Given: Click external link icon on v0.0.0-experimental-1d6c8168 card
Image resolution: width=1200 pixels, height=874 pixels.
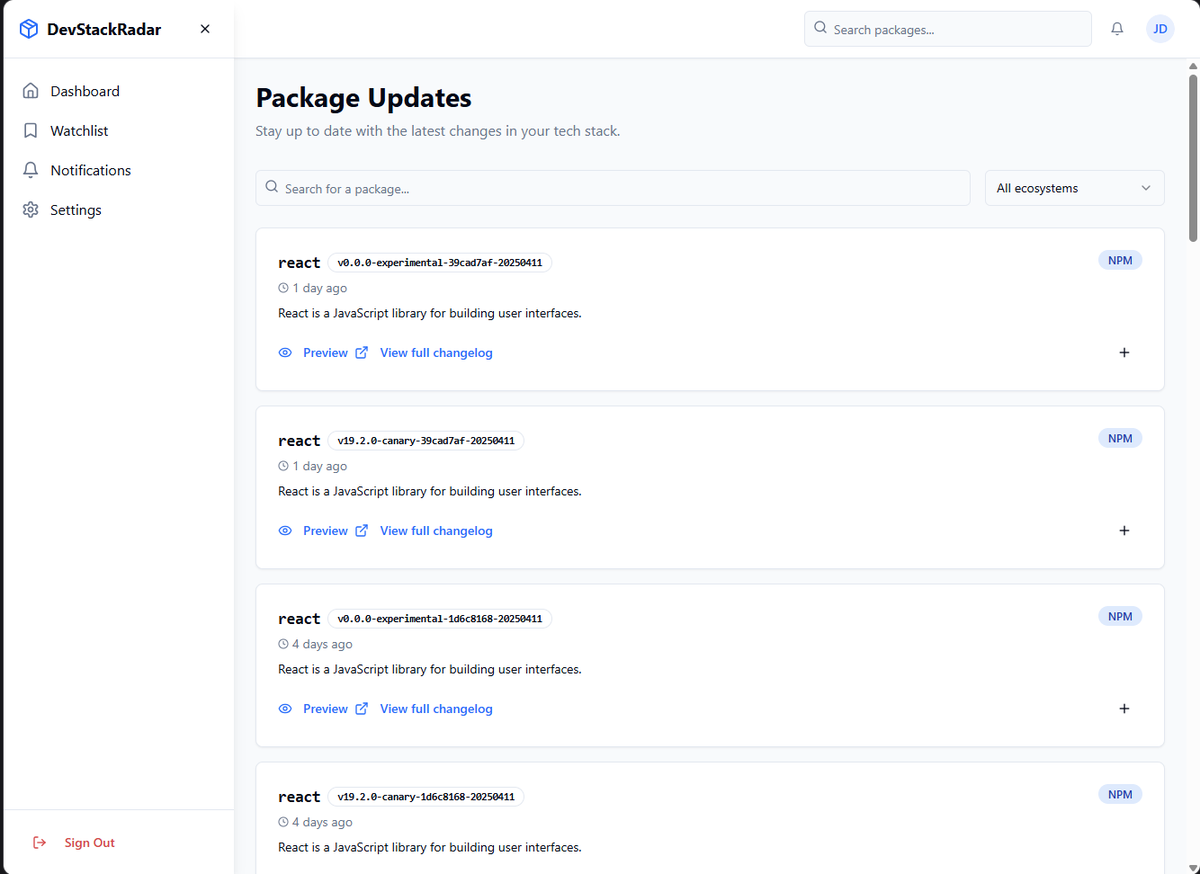Looking at the screenshot, I should (x=362, y=709).
